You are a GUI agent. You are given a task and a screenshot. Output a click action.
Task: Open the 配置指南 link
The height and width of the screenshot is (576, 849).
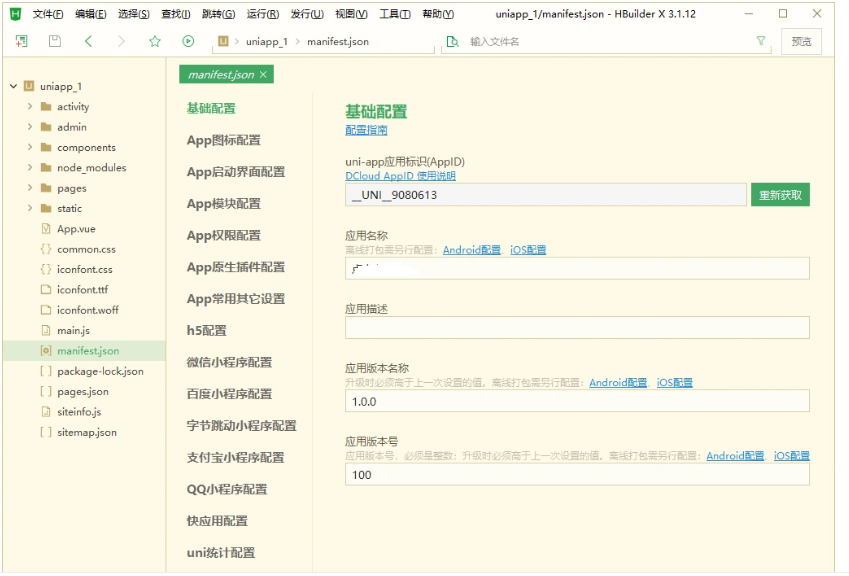[366, 130]
